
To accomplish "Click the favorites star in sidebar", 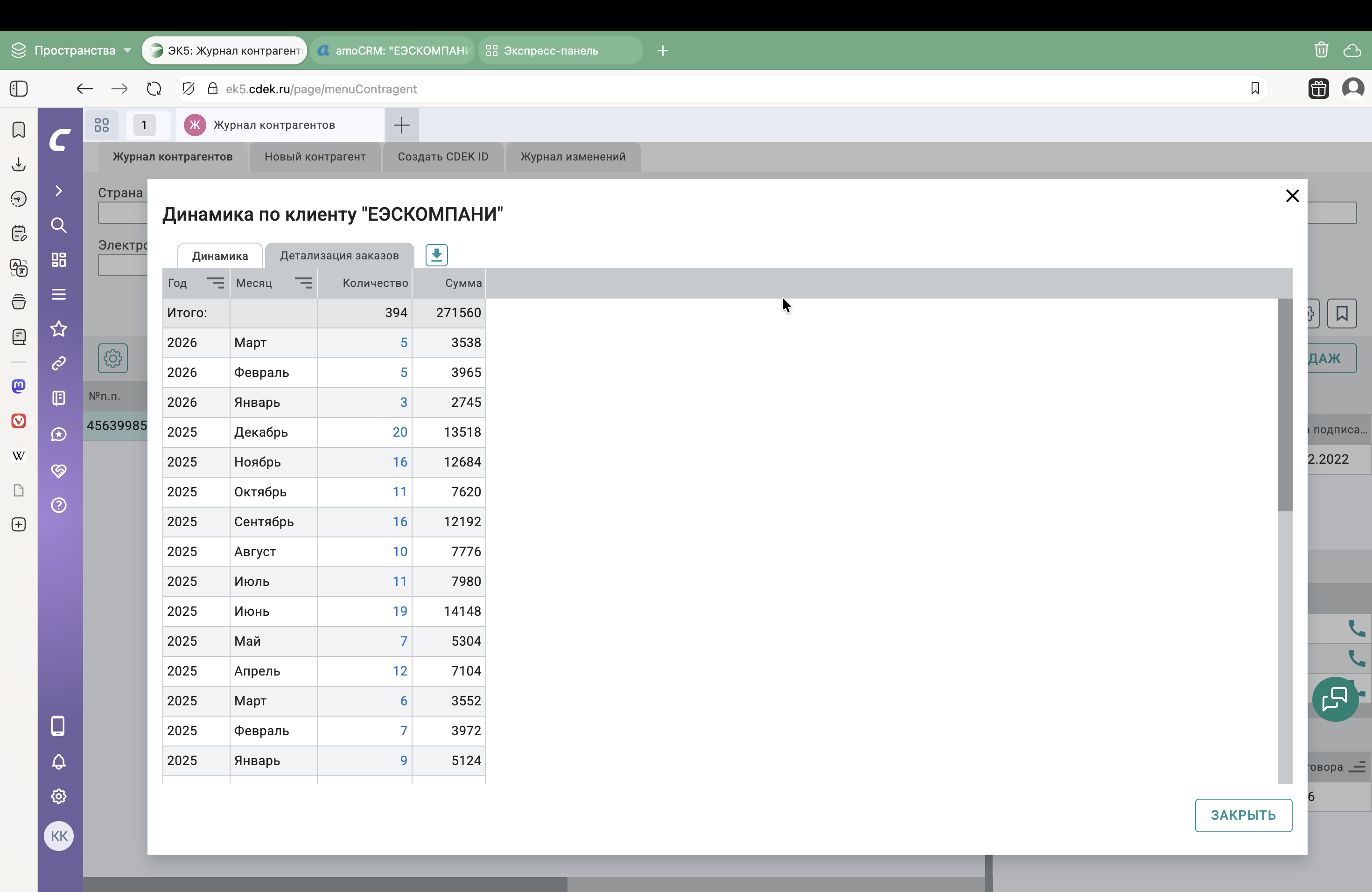I will tap(59, 329).
